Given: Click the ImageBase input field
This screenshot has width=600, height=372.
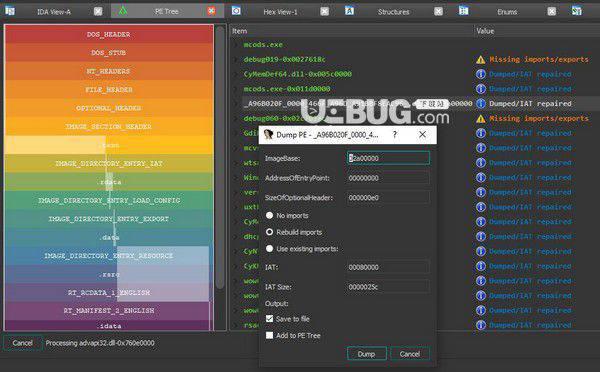Looking at the screenshot, I should pos(388,158).
